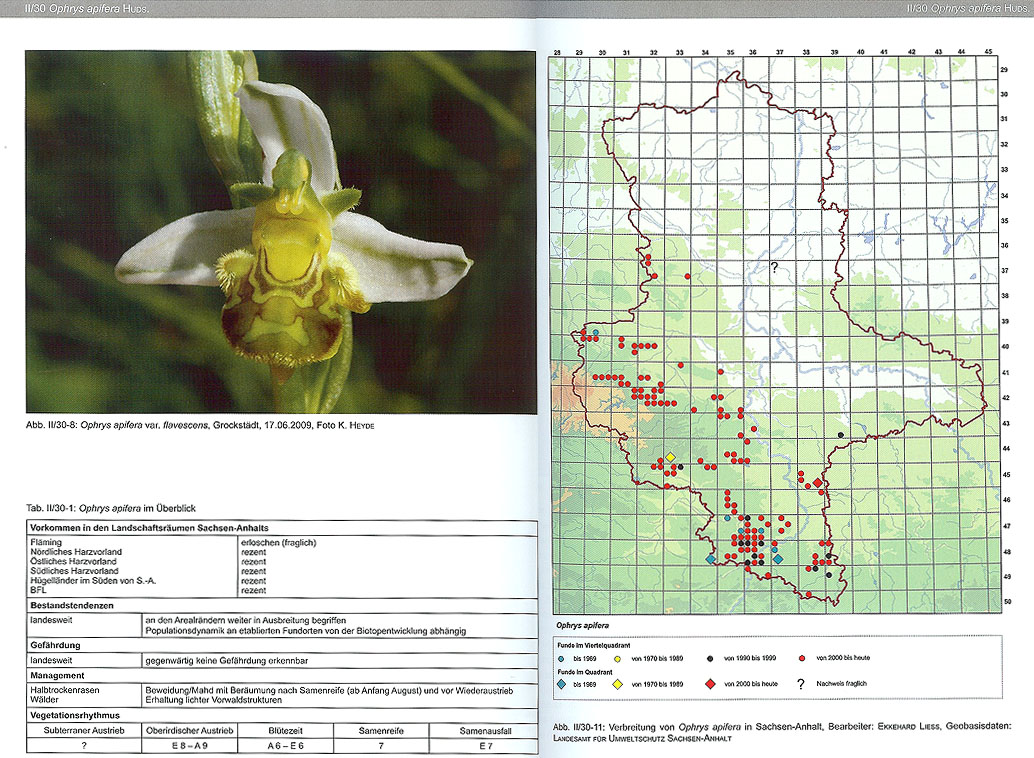Image resolution: width=1034 pixels, height=758 pixels.
Task: Click the 'Oberirdischer Austrieb' column header
Action: pos(190,731)
